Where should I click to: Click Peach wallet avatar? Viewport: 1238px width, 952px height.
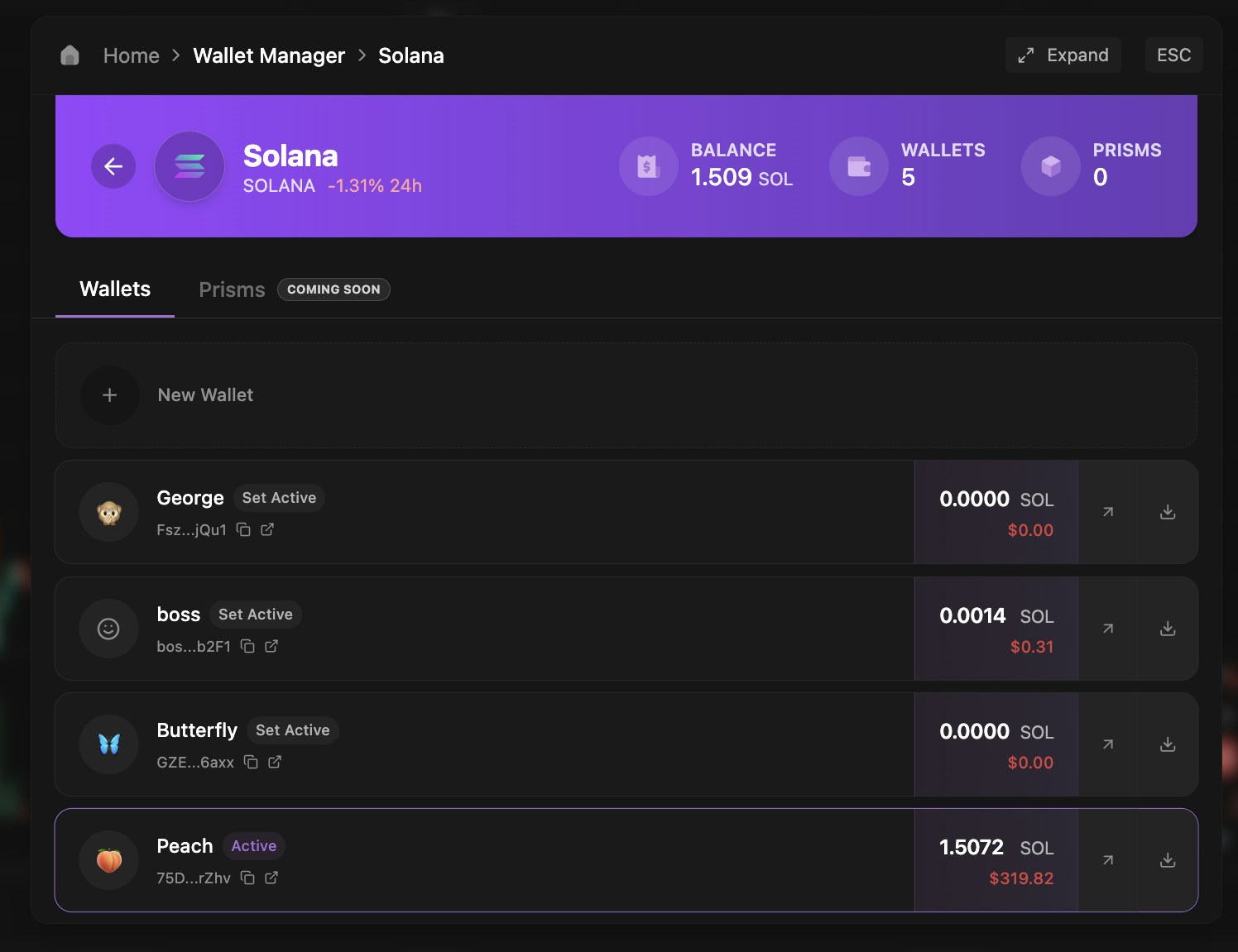[x=108, y=860]
